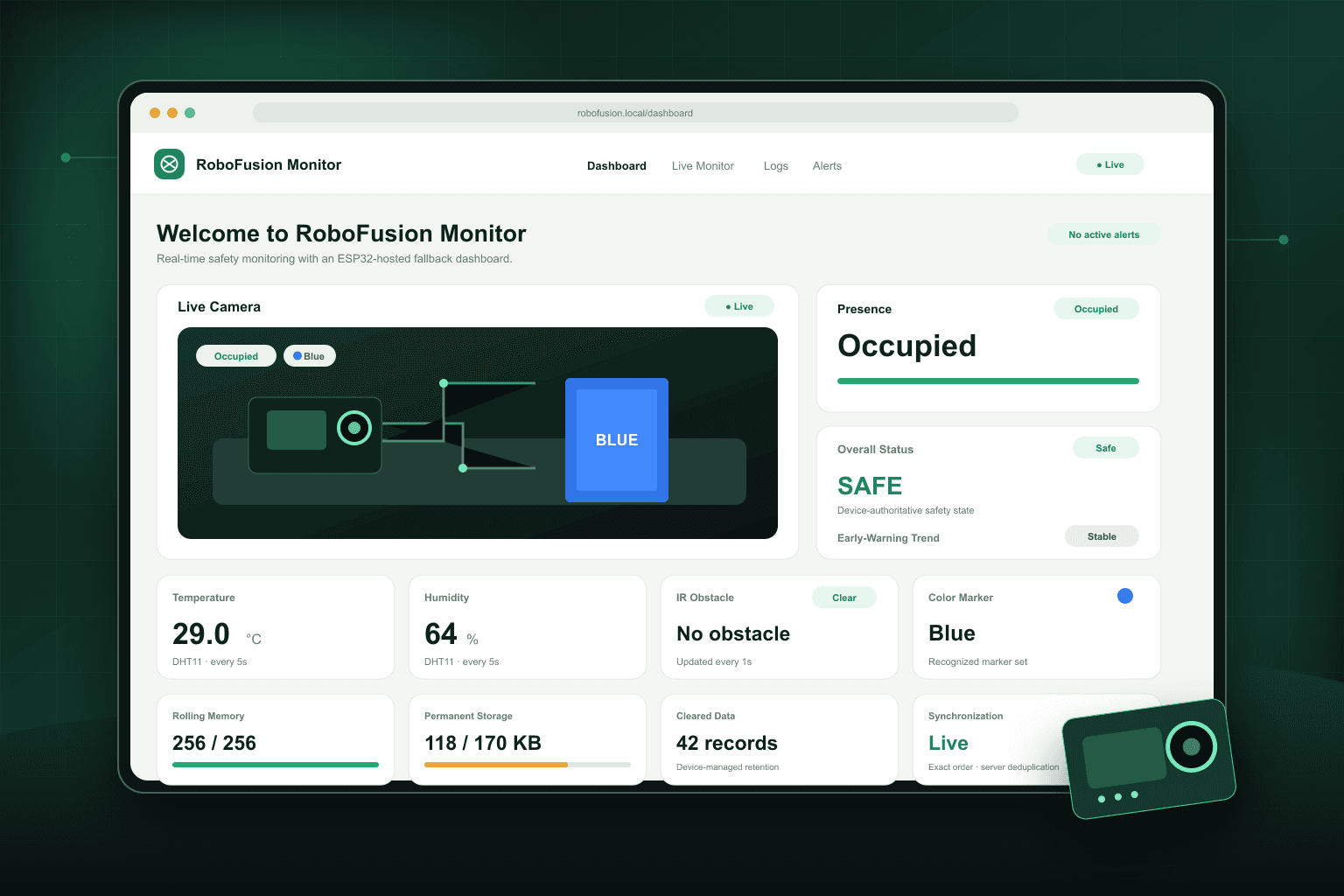Viewport: 1344px width, 896px height.
Task: Click the green window maximize dot
Action: [x=190, y=113]
